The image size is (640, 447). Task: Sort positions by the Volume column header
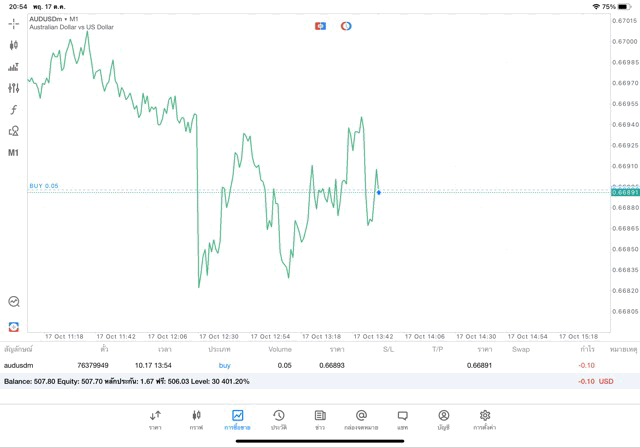point(280,349)
